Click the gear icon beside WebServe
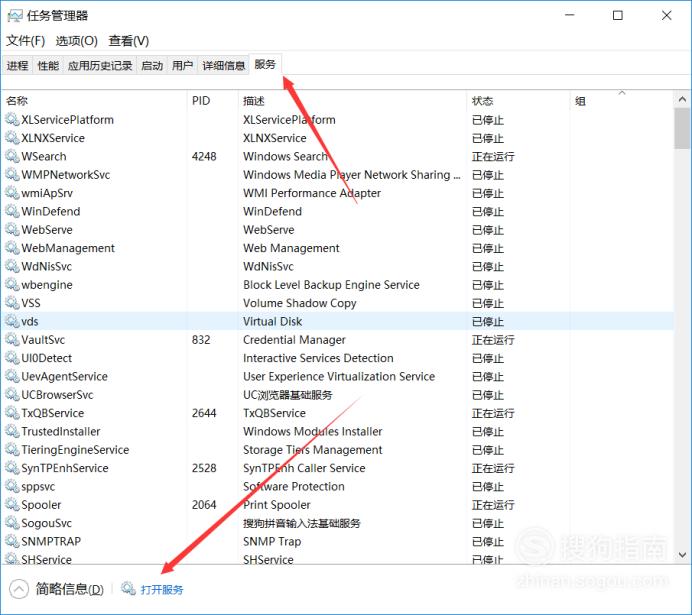Screen dimensions: 692x615 click(x=12, y=229)
